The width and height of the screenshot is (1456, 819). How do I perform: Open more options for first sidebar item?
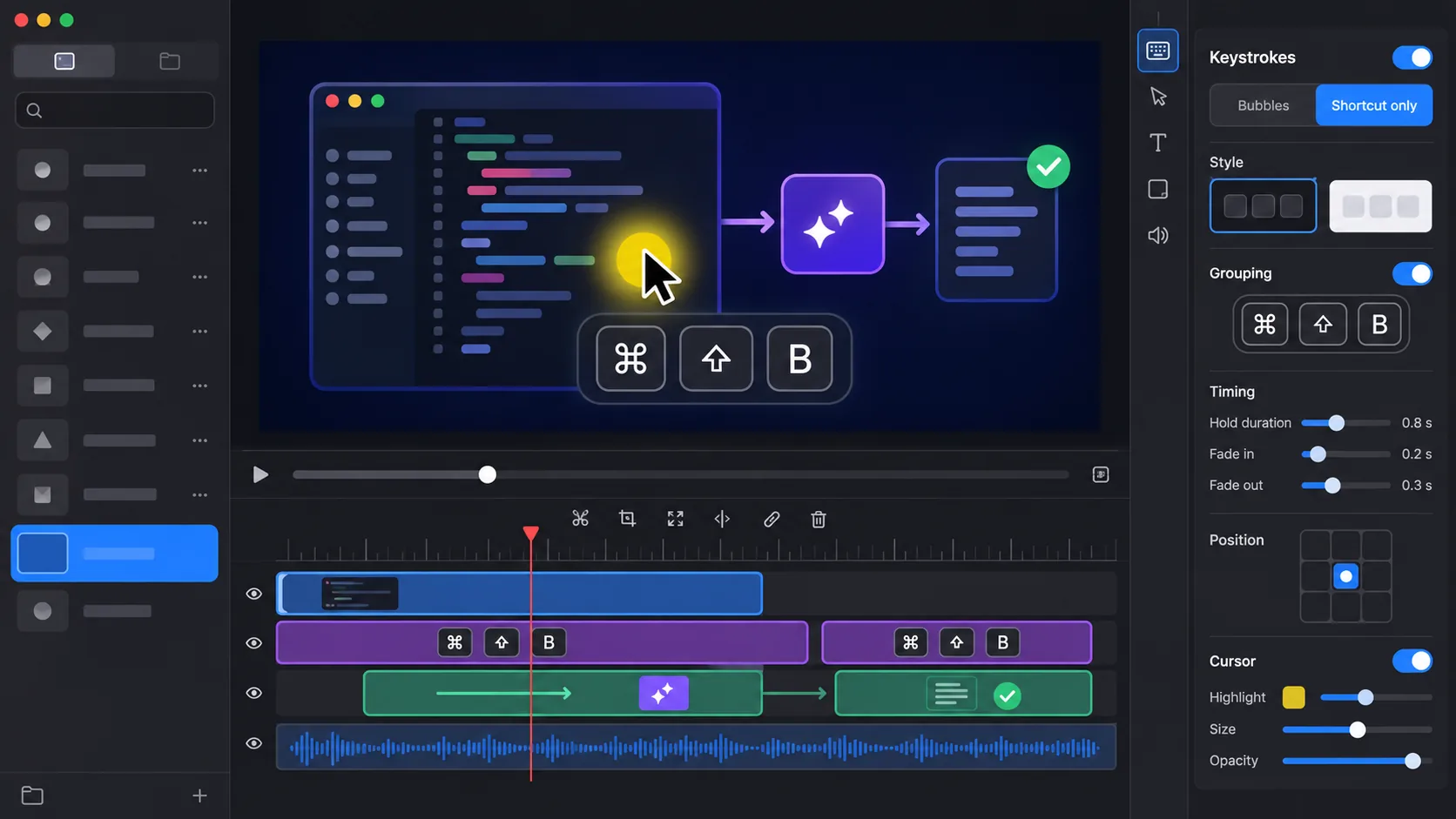coord(199,171)
